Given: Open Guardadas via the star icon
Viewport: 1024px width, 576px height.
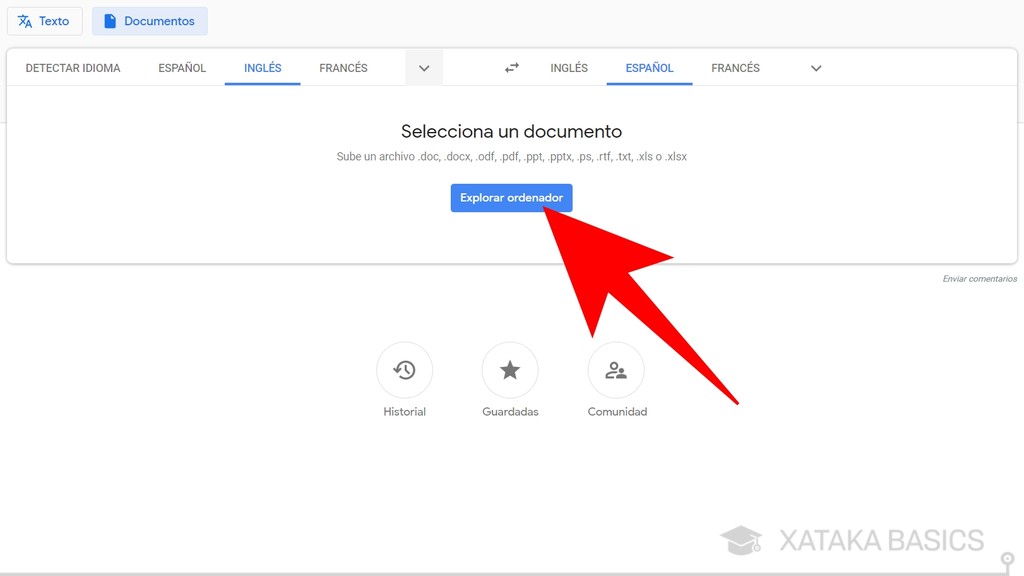Looking at the screenshot, I should [x=510, y=368].
